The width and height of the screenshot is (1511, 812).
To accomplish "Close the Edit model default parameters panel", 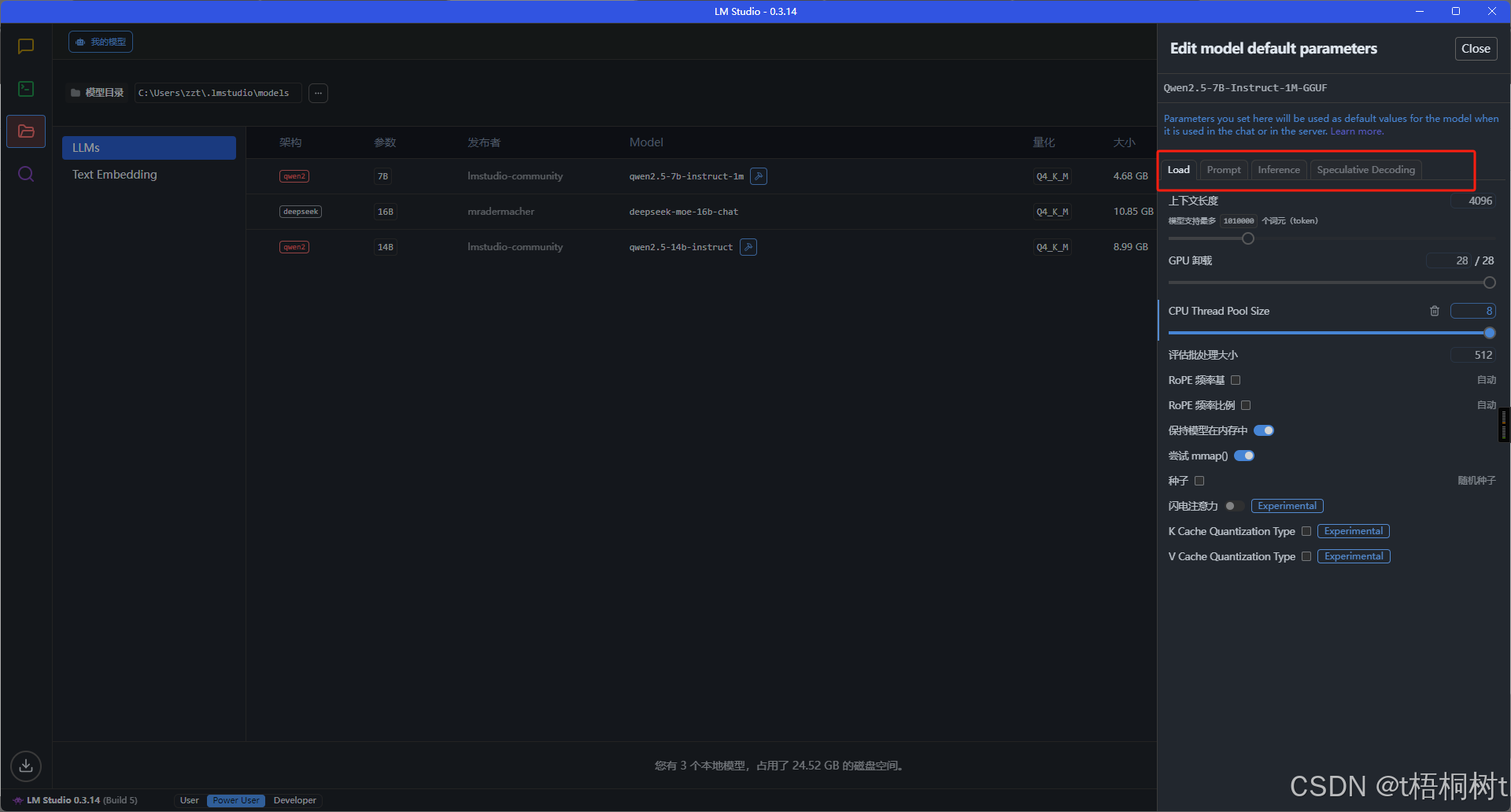I will (1476, 49).
